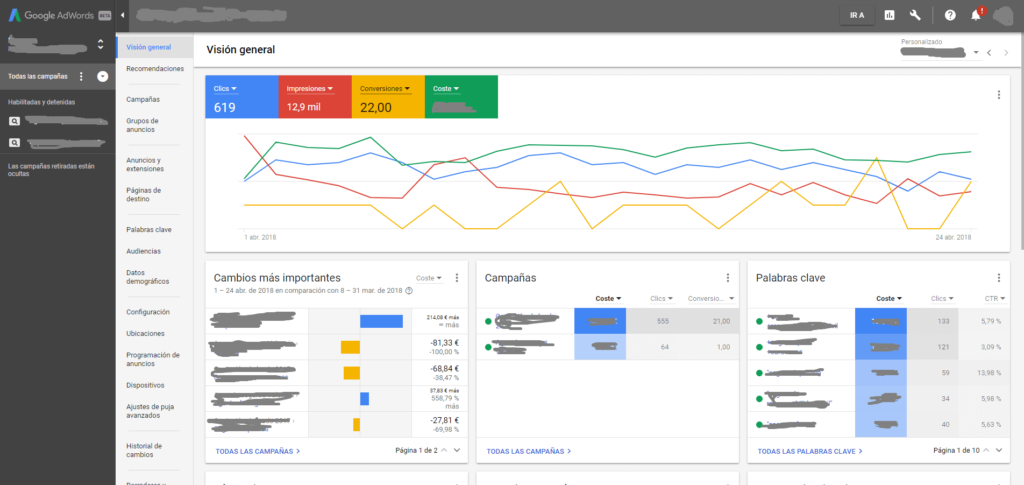Open Conversio... column dropdown in Campañas card
The width and height of the screenshot is (1024, 485).
pos(711,298)
